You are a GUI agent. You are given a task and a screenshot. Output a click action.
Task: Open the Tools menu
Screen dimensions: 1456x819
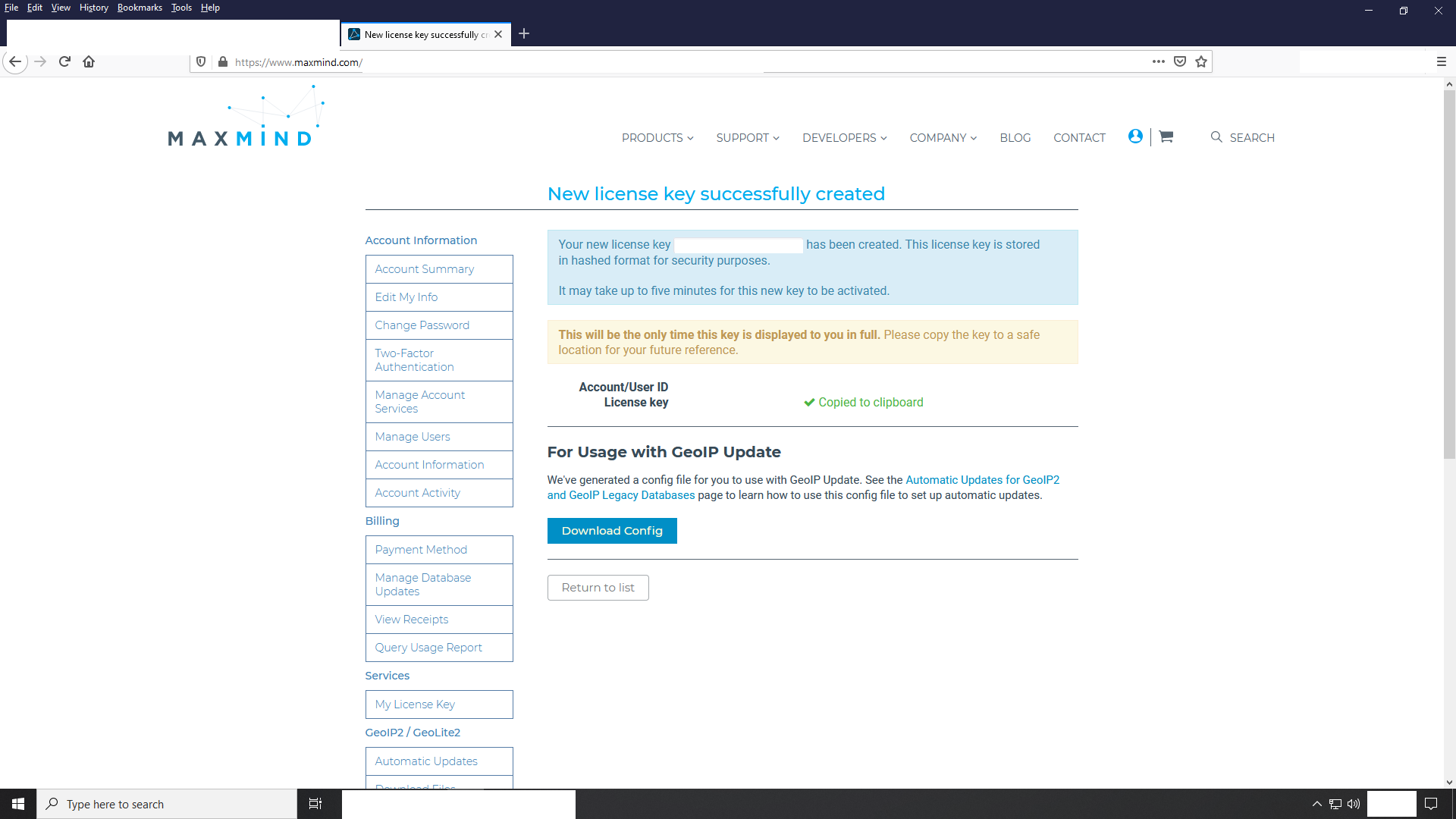coord(181,8)
